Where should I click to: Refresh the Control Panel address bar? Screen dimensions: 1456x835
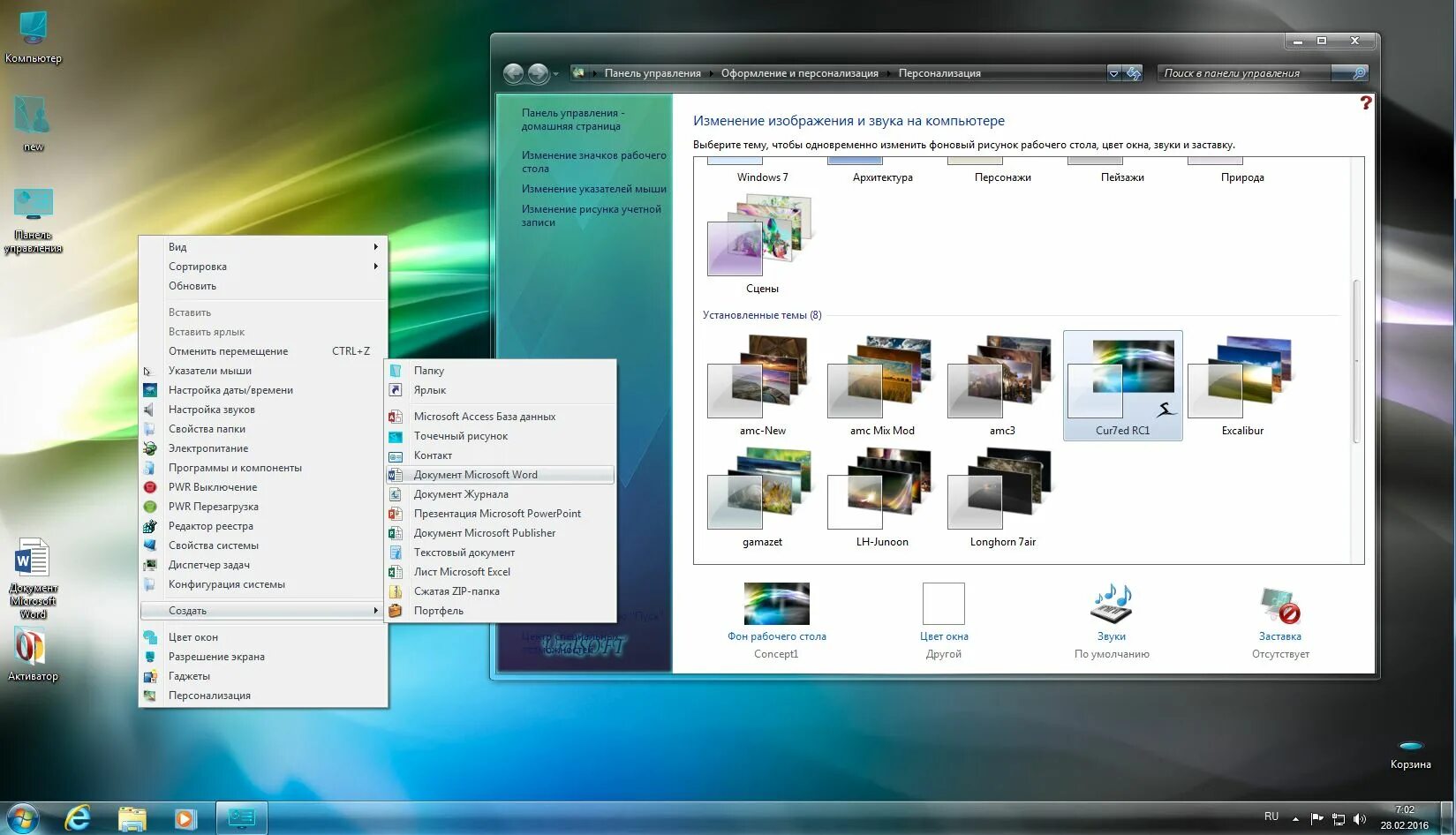pyautogui.click(x=1134, y=73)
